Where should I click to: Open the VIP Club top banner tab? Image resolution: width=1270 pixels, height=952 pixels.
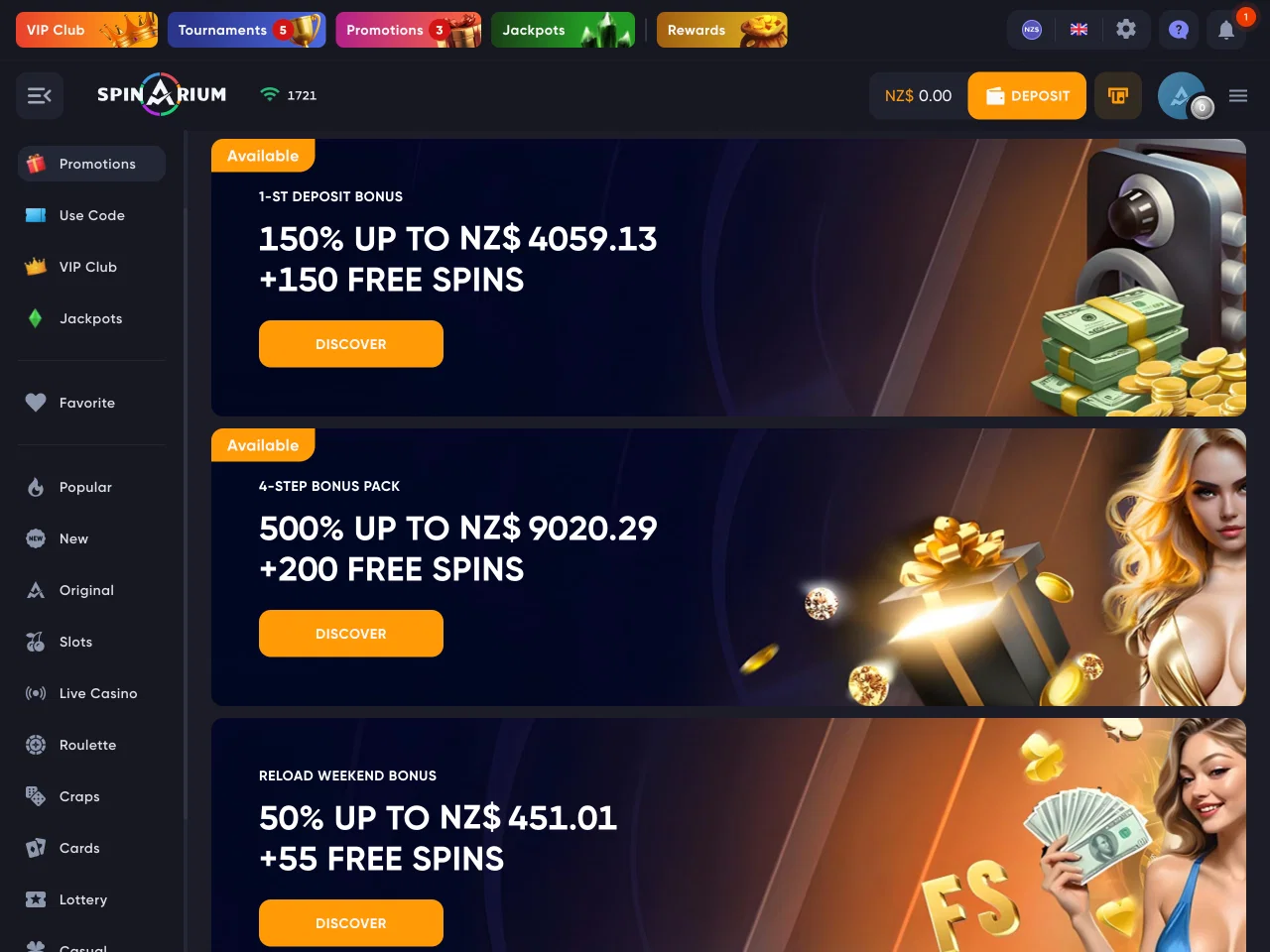click(x=86, y=30)
